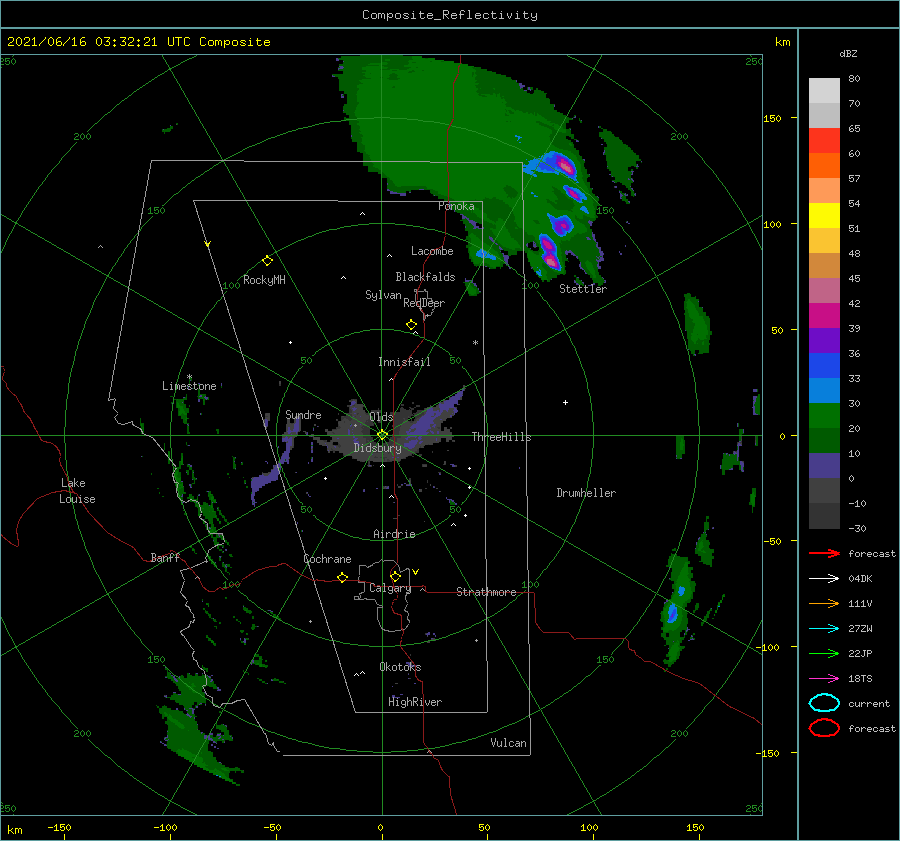Click the magenta swatch in the dBZ scale

click(x=824, y=315)
